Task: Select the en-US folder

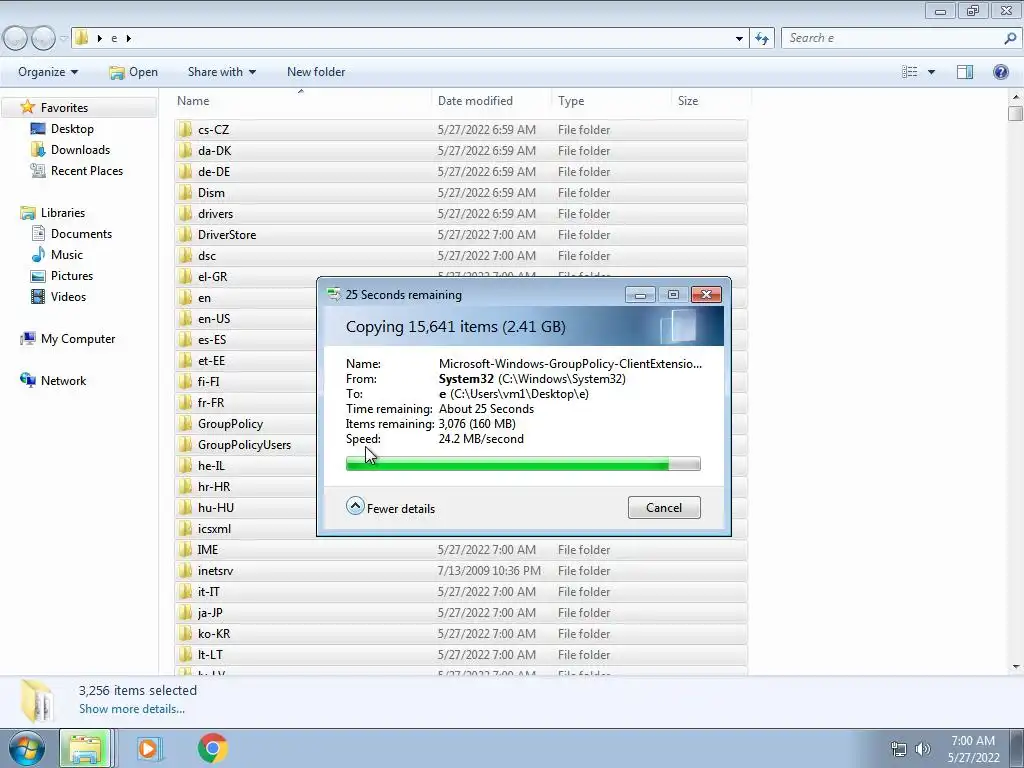Action: click(214, 318)
